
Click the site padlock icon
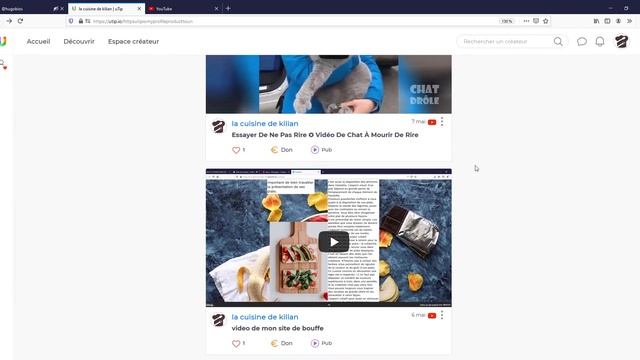point(81,21)
